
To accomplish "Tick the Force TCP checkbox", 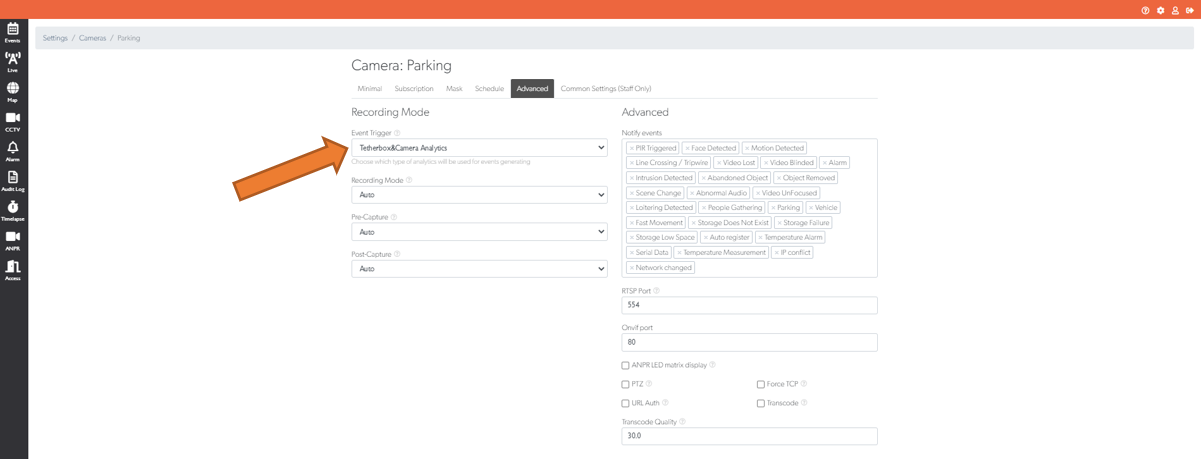I will click(761, 384).
